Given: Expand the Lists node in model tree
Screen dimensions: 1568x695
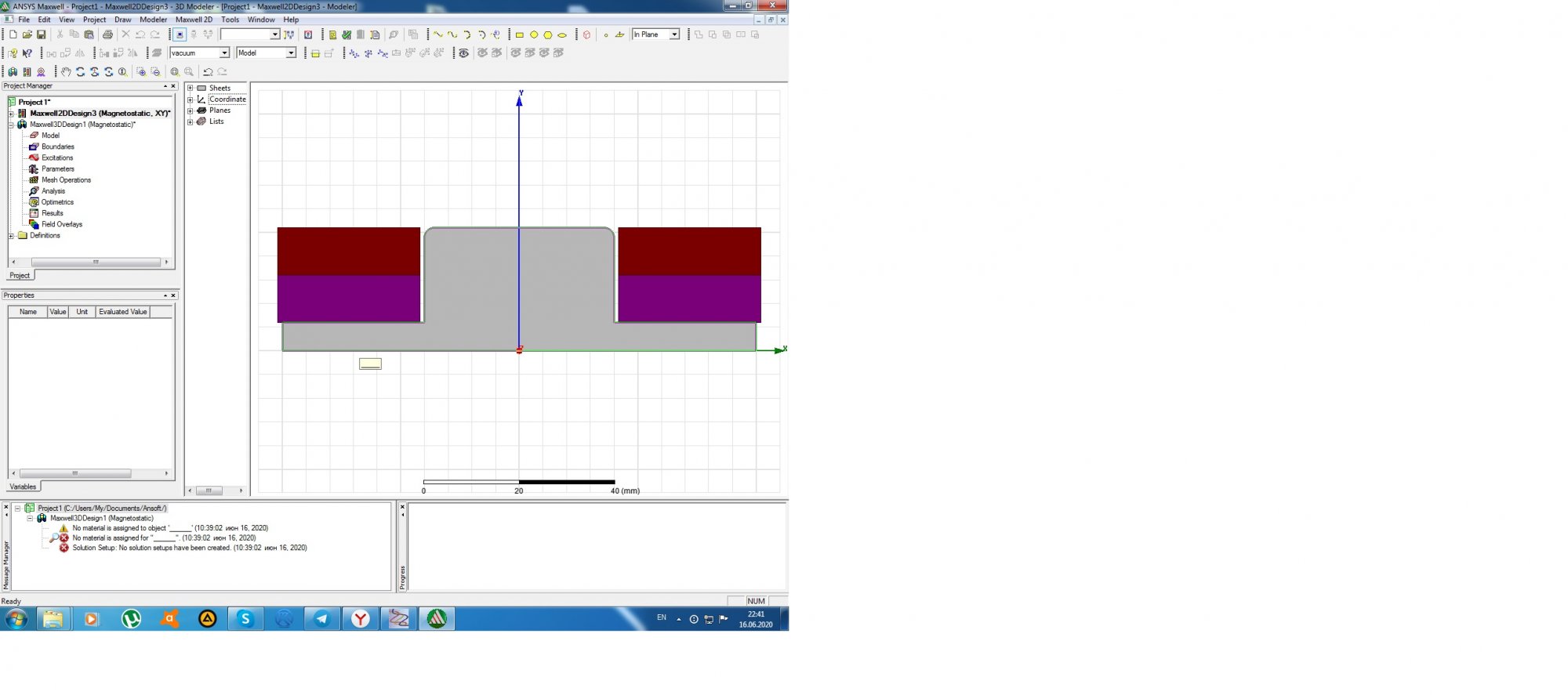Looking at the screenshot, I should 191,121.
